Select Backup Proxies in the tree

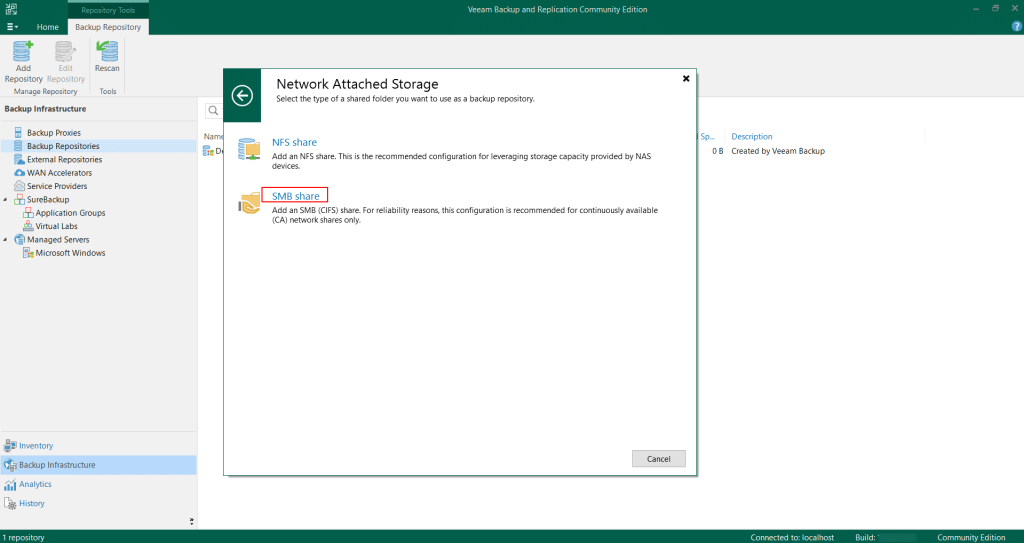click(x=54, y=133)
